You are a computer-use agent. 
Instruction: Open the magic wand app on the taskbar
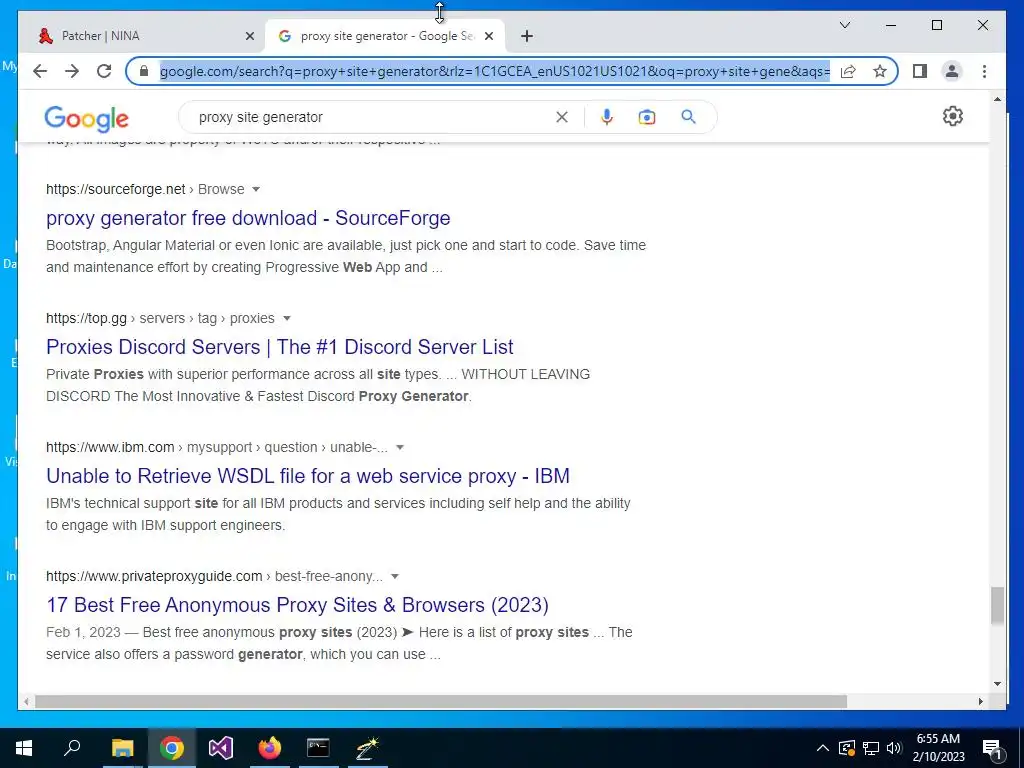[x=367, y=748]
